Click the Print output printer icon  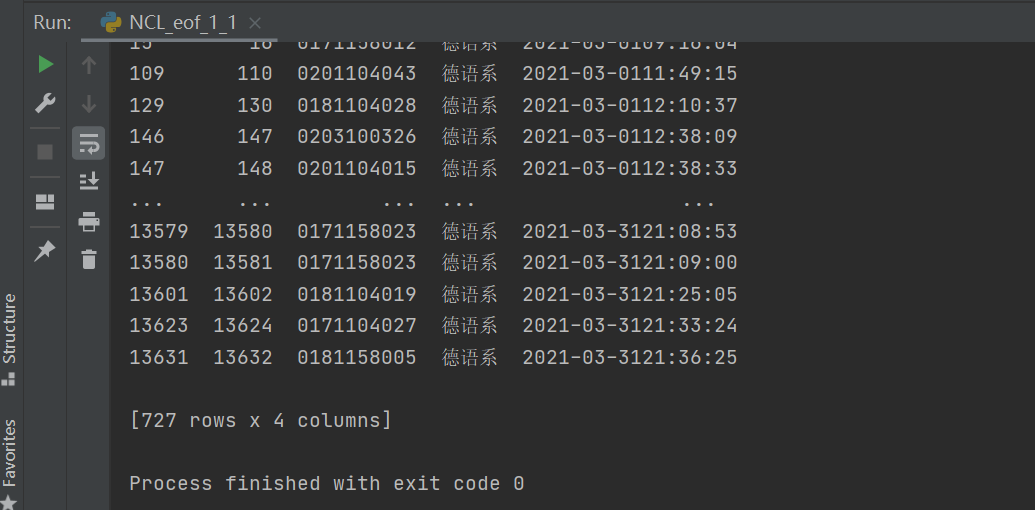click(88, 221)
